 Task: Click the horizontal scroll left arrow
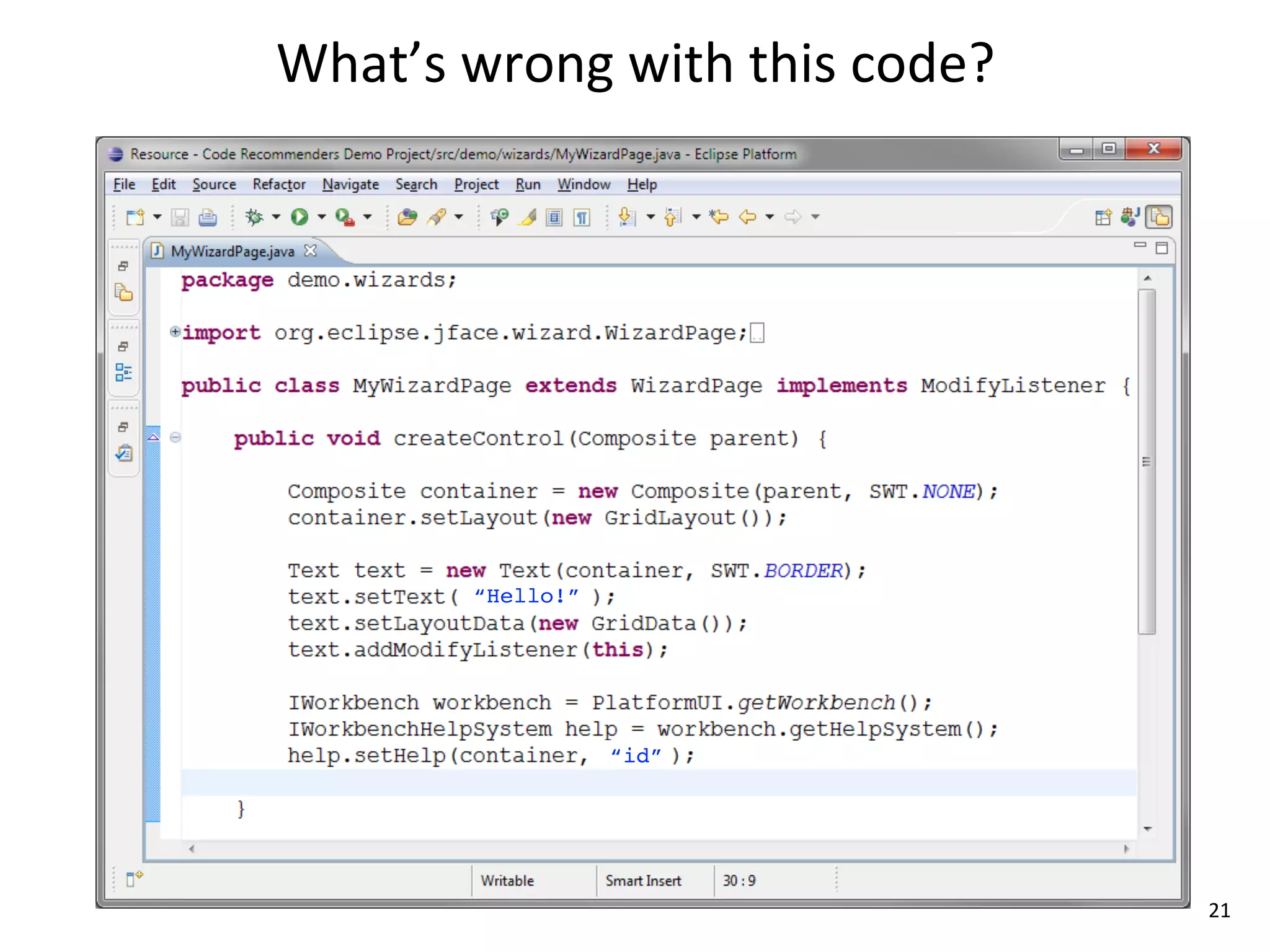[x=192, y=849]
